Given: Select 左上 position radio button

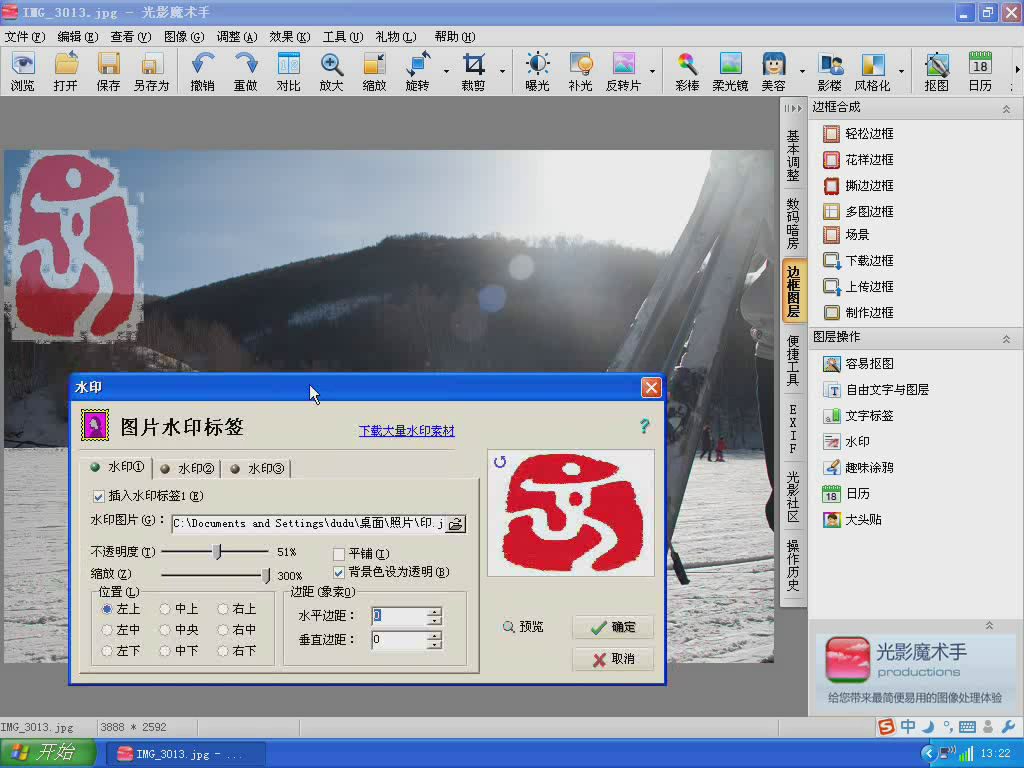Looking at the screenshot, I should coord(107,609).
